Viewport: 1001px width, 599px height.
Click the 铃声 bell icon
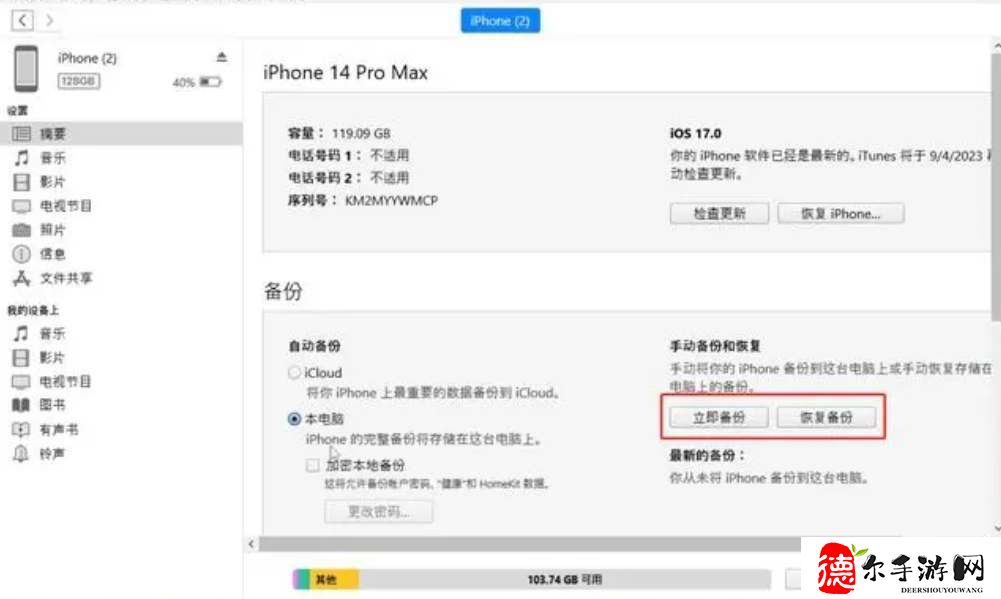point(21,453)
